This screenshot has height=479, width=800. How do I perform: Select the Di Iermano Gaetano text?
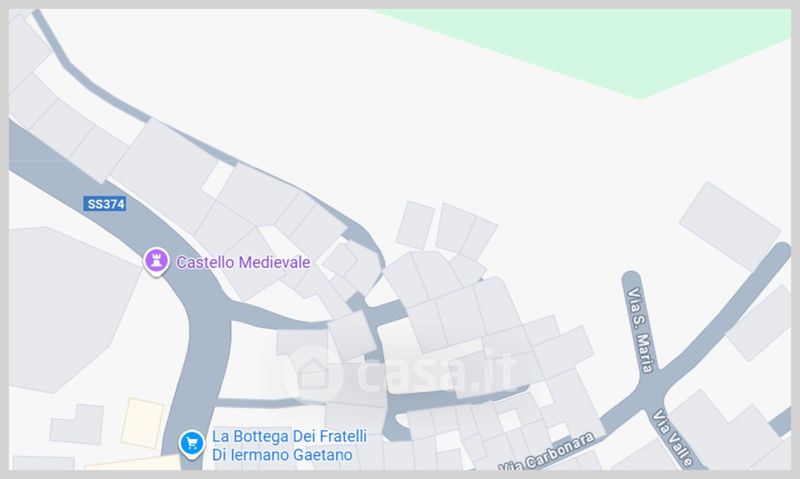(282, 455)
